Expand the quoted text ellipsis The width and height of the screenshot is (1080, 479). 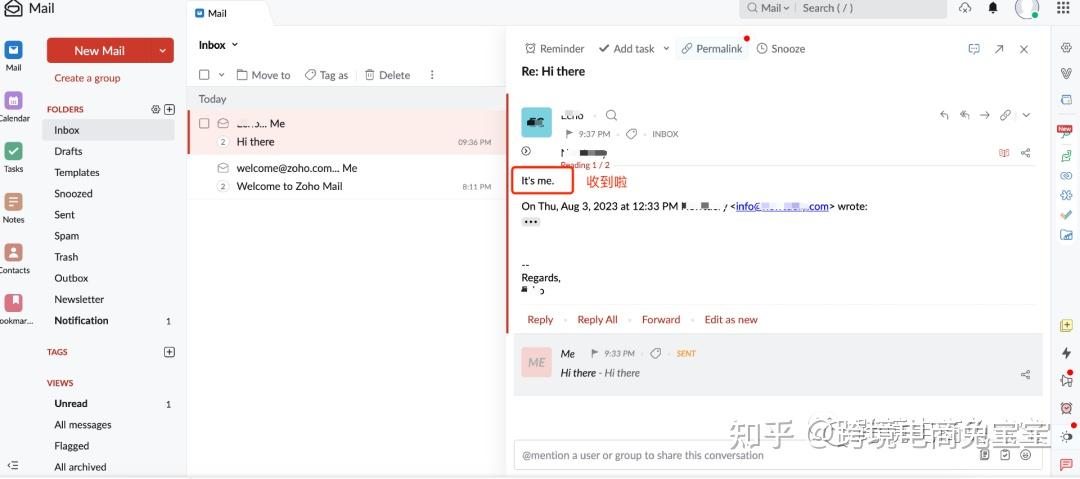(x=531, y=222)
